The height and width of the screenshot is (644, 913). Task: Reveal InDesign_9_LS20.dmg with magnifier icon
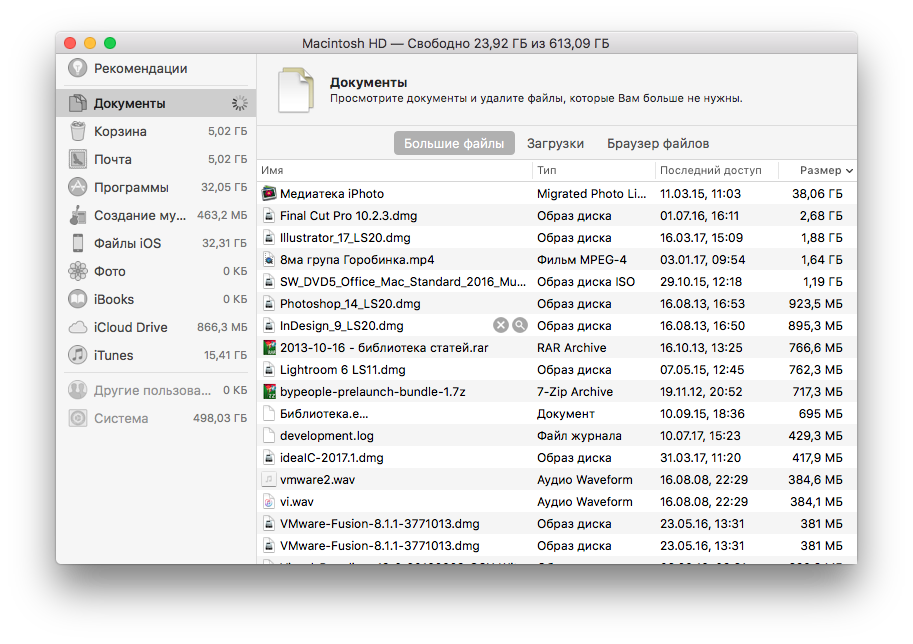click(520, 326)
